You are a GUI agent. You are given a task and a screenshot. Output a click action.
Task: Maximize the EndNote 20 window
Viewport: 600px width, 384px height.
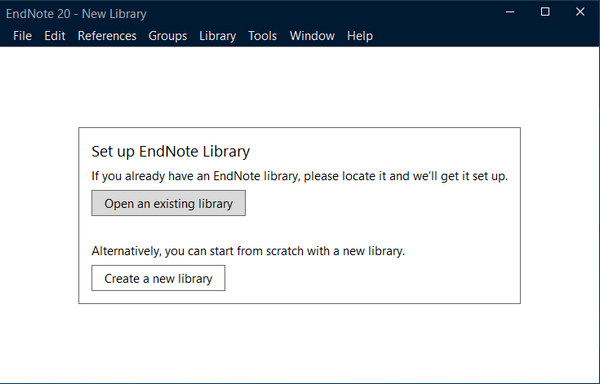[x=545, y=12]
